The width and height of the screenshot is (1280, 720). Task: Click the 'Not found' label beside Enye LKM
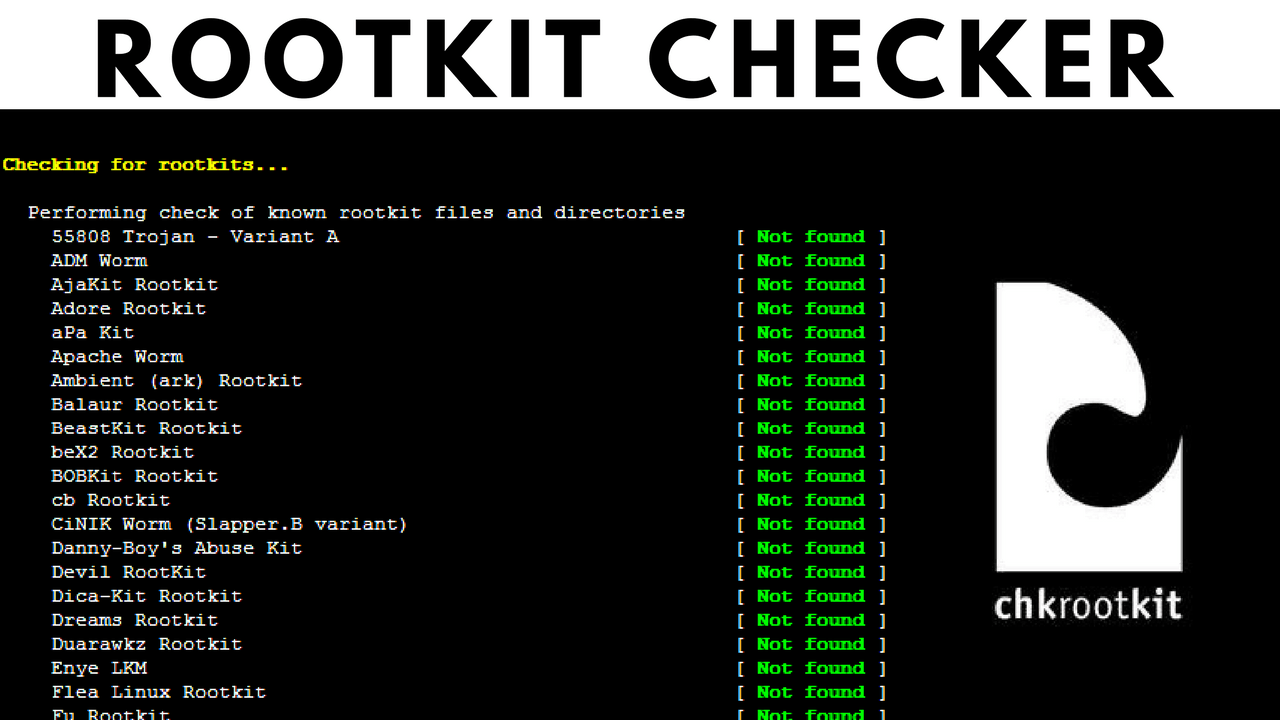pos(812,668)
